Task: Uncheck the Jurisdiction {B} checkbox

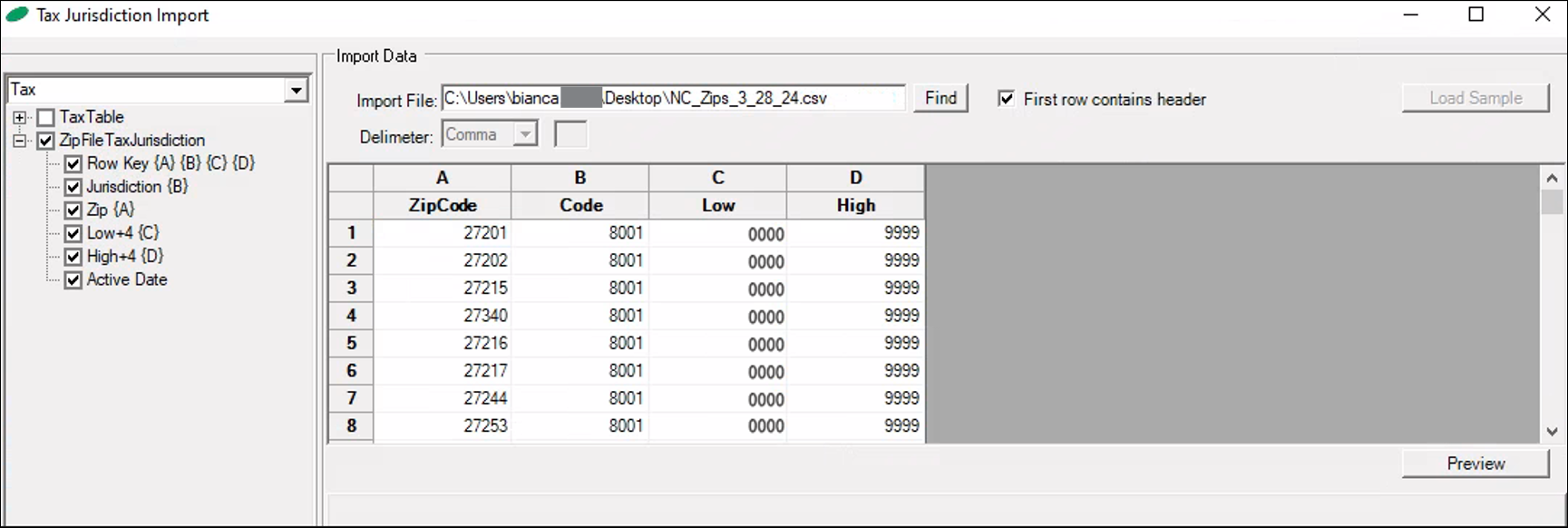Action: tap(73, 187)
